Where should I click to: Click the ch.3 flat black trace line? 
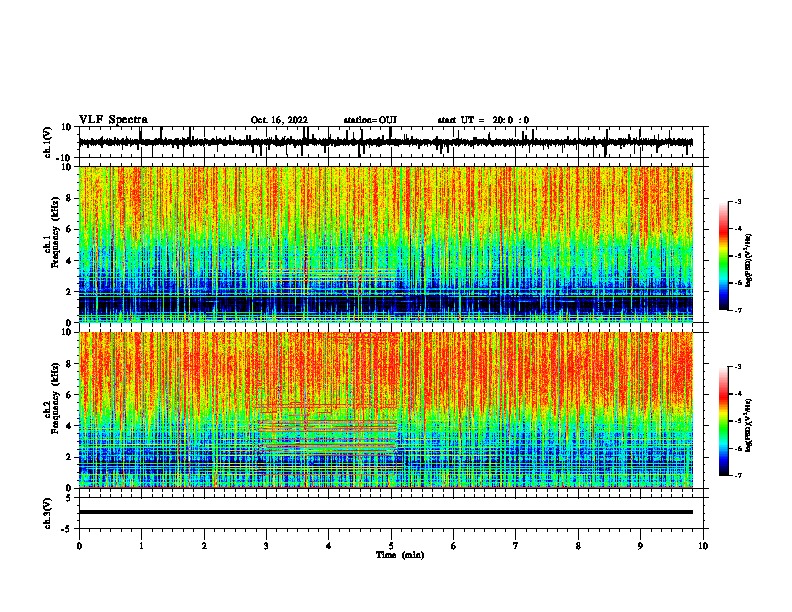[x=386, y=512]
